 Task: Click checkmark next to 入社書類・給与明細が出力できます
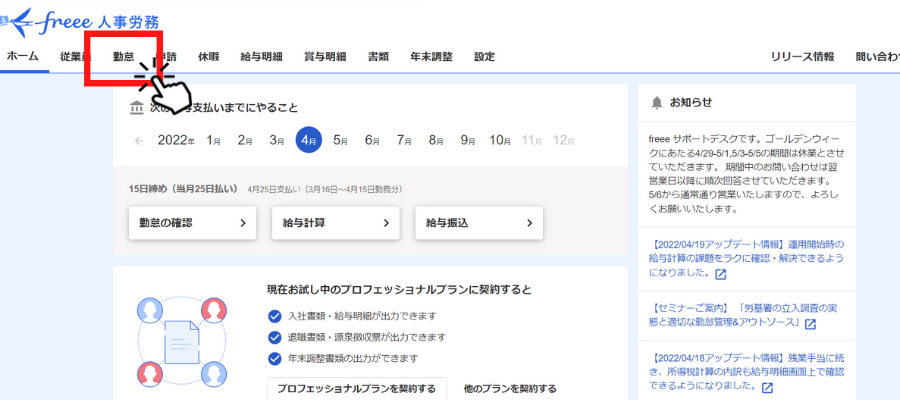pyautogui.click(x=274, y=316)
